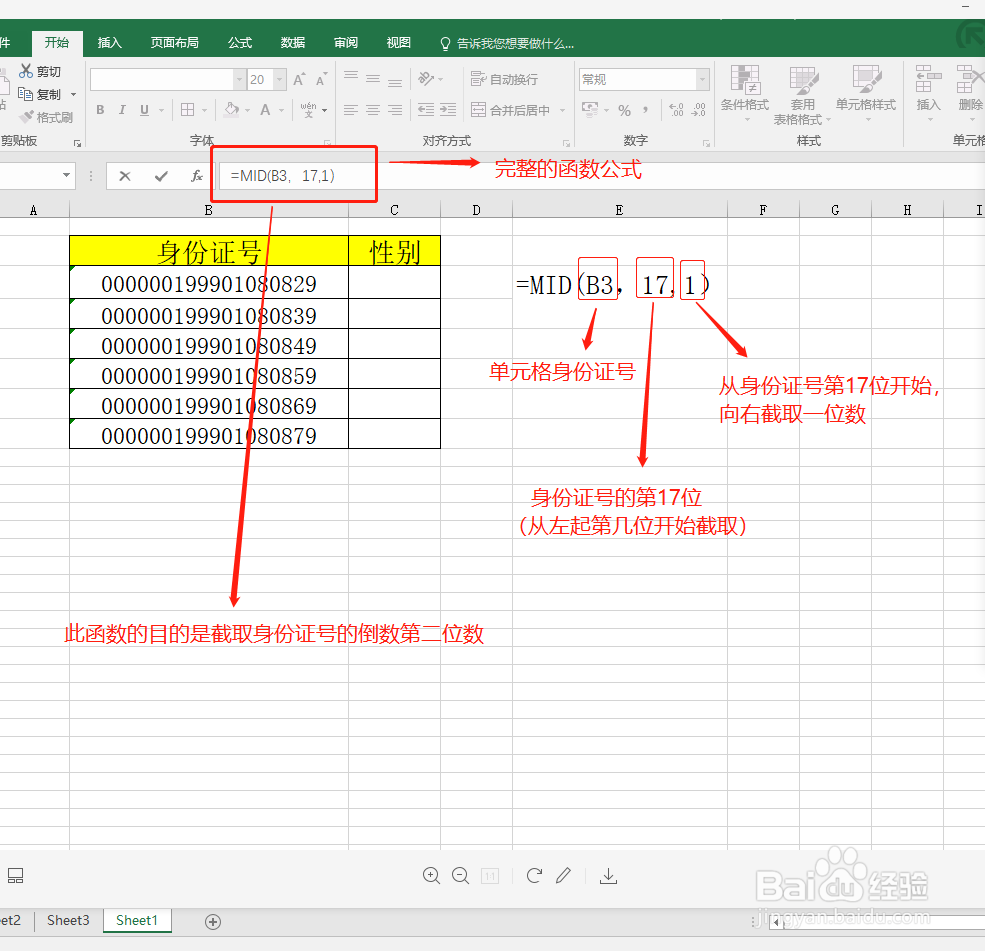Click the decrease decimal icon

click(699, 111)
